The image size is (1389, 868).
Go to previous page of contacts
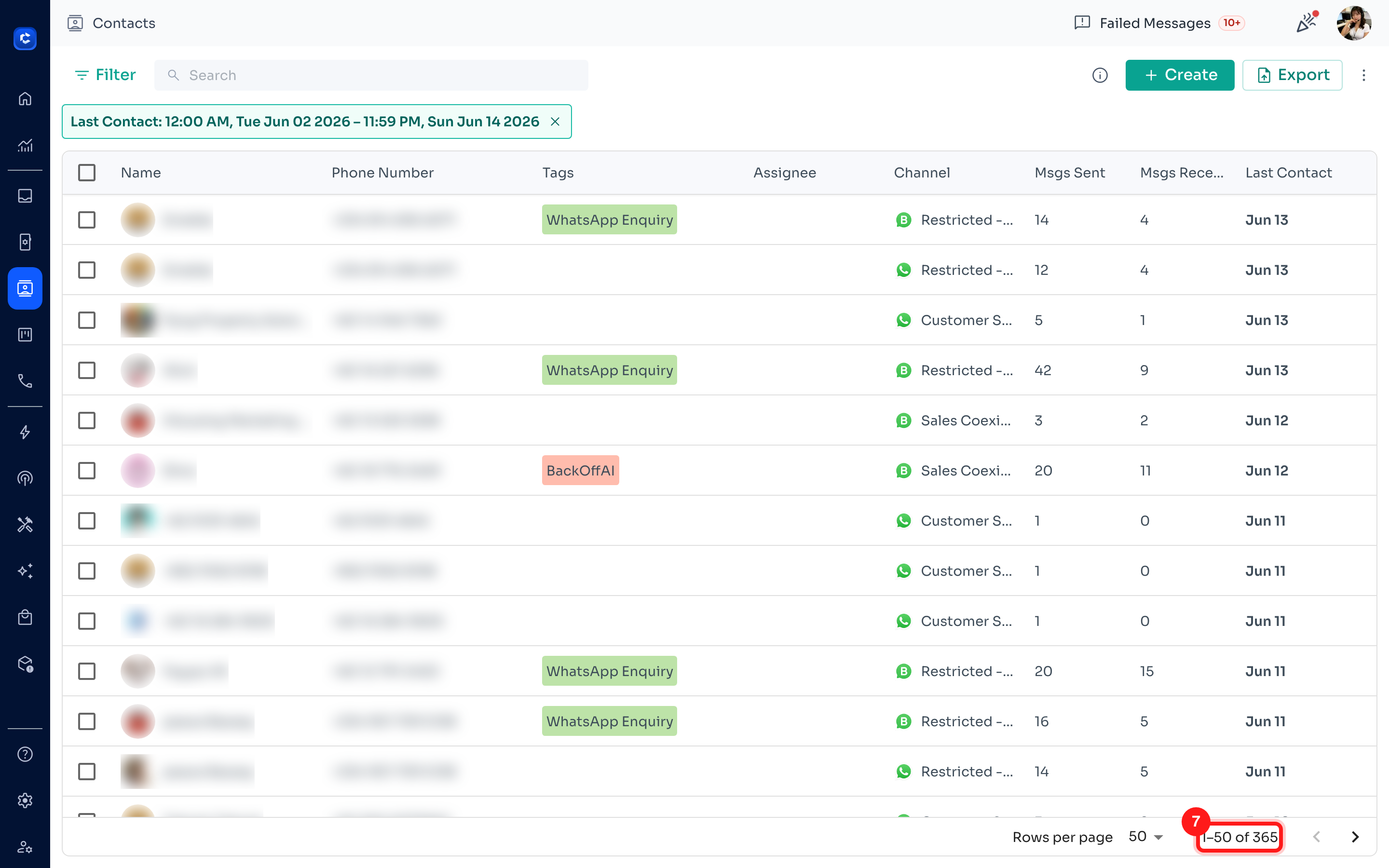(x=1317, y=837)
